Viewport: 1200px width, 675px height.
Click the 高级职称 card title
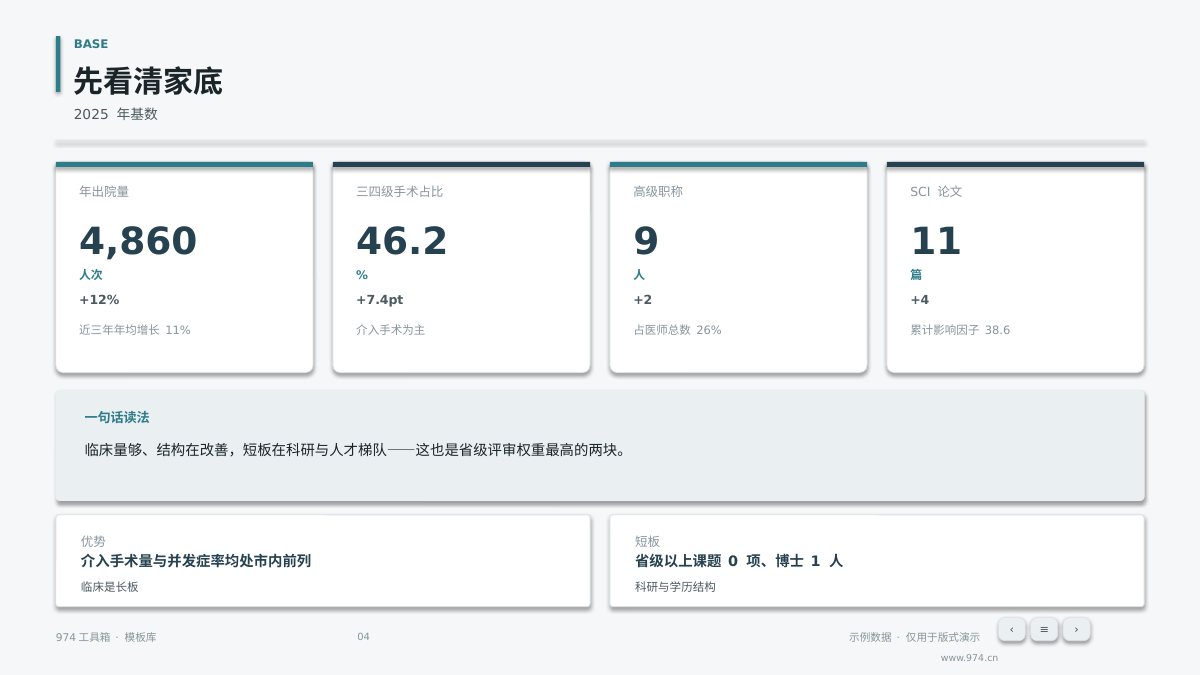click(x=658, y=192)
